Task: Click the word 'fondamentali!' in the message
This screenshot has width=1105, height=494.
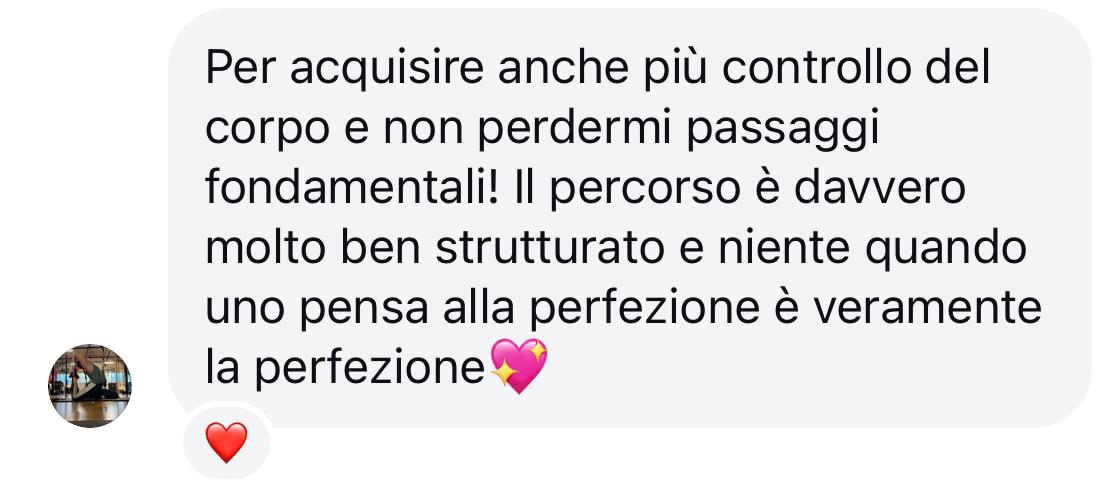Action: (352, 189)
